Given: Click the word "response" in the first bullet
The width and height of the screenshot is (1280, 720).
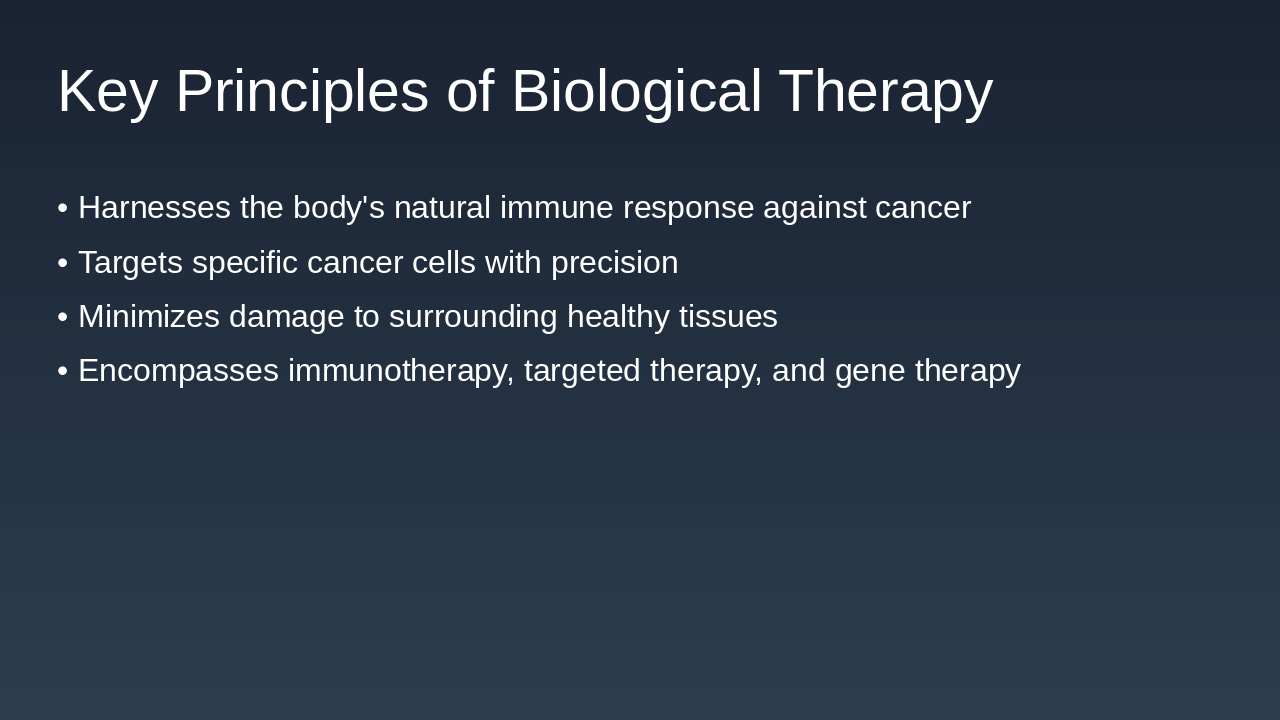Looking at the screenshot, I should point(688,208).
